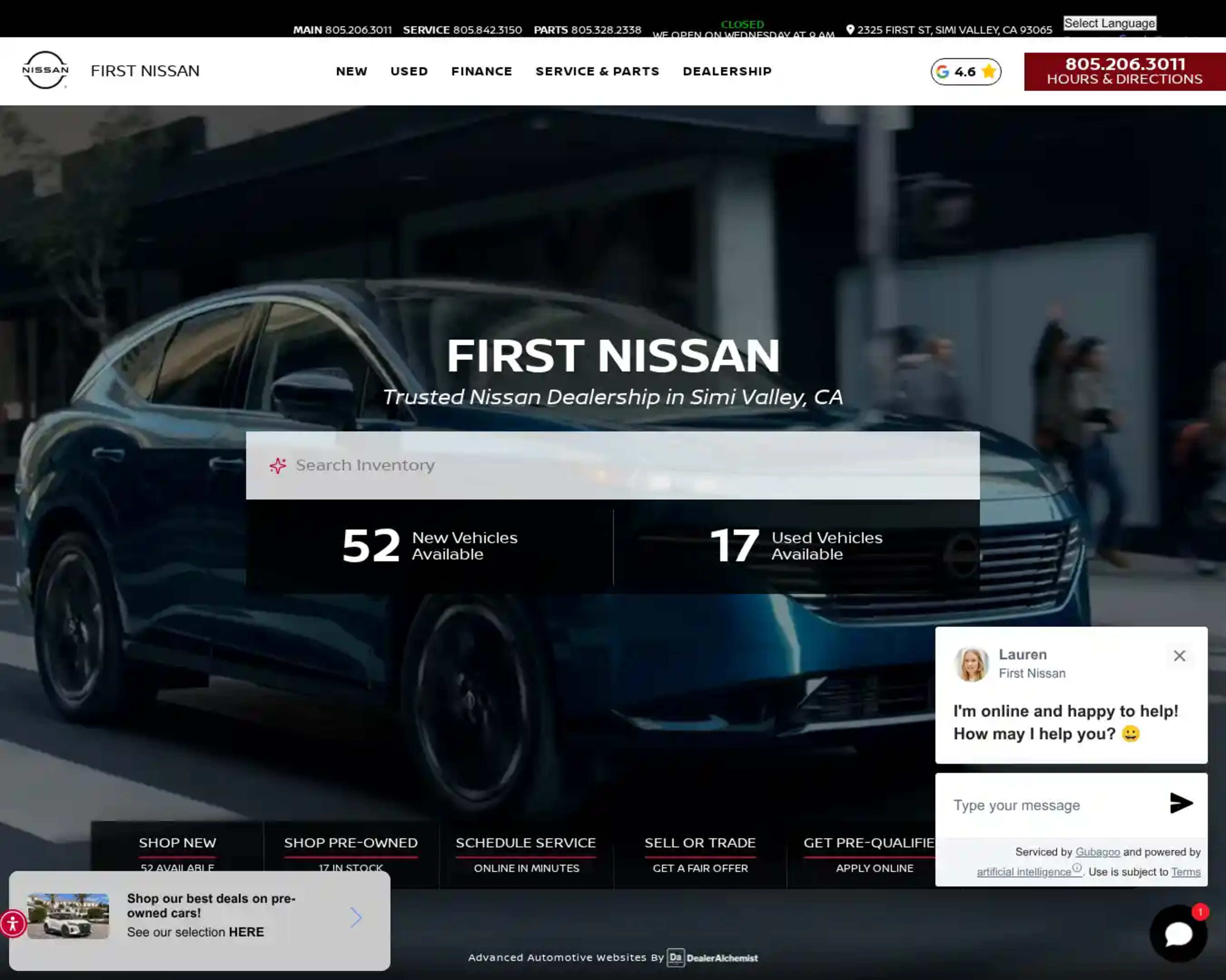This screenshot has height=980, width=1226.
Task: Click the Nissan logo icon
Action: (x=45, y=70)
